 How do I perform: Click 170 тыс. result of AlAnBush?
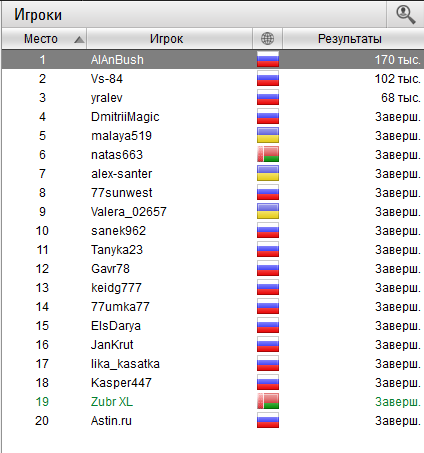click(x=397, y=60)
